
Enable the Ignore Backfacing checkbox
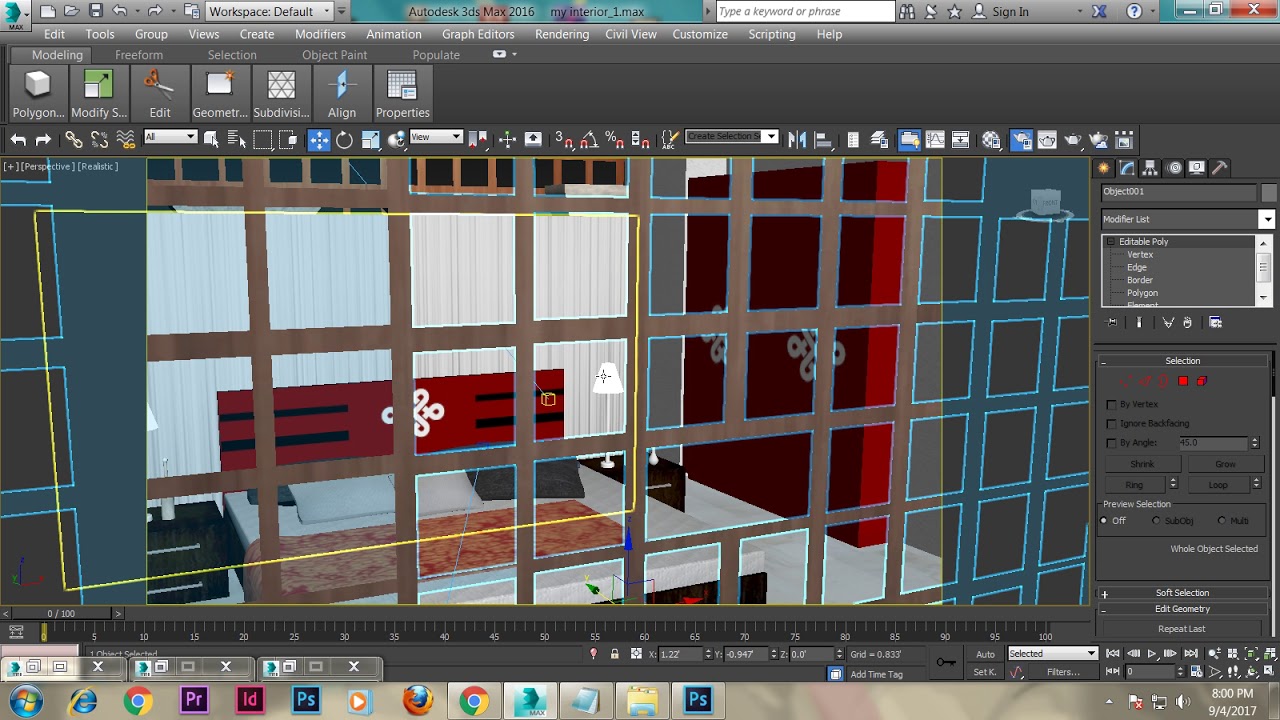click(x=1111, y=423)
